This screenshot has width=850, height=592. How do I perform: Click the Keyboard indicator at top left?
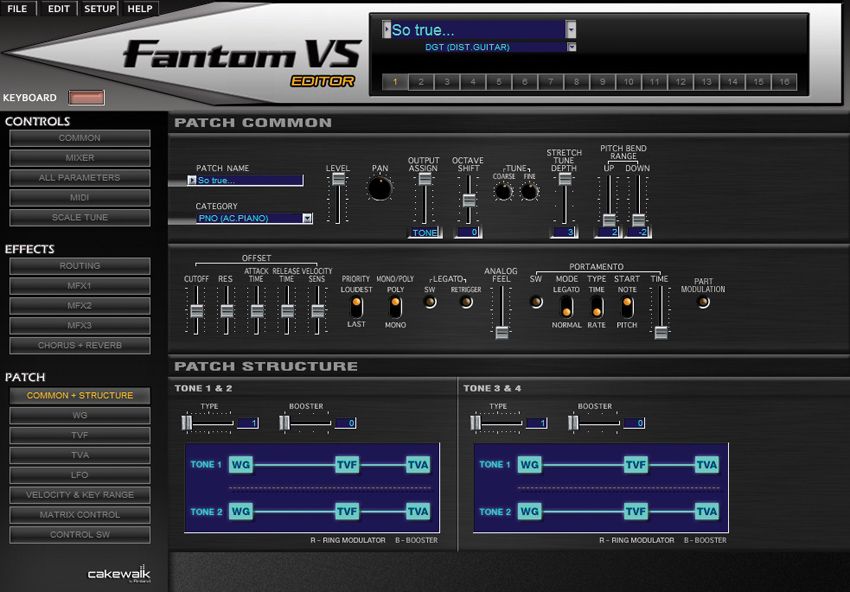click(x=85, y=98)
